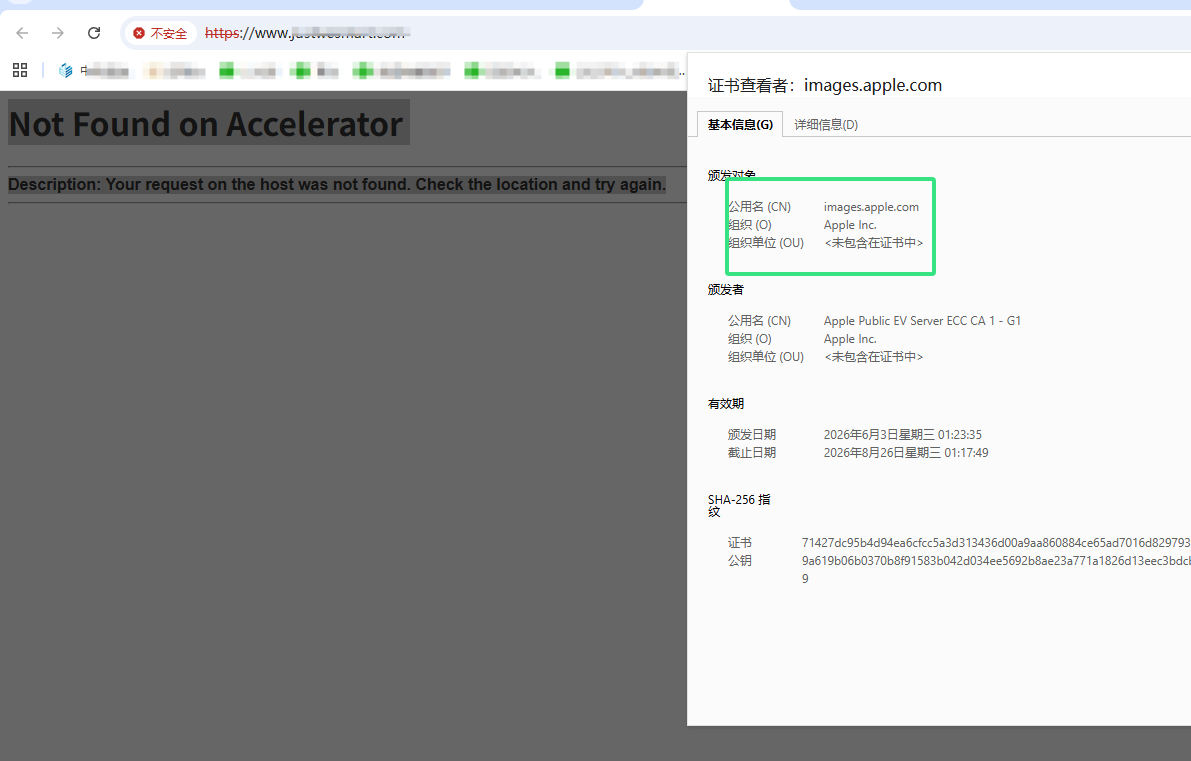
Task: Click the last green bookmark in the bar
Action: point(562,71)
